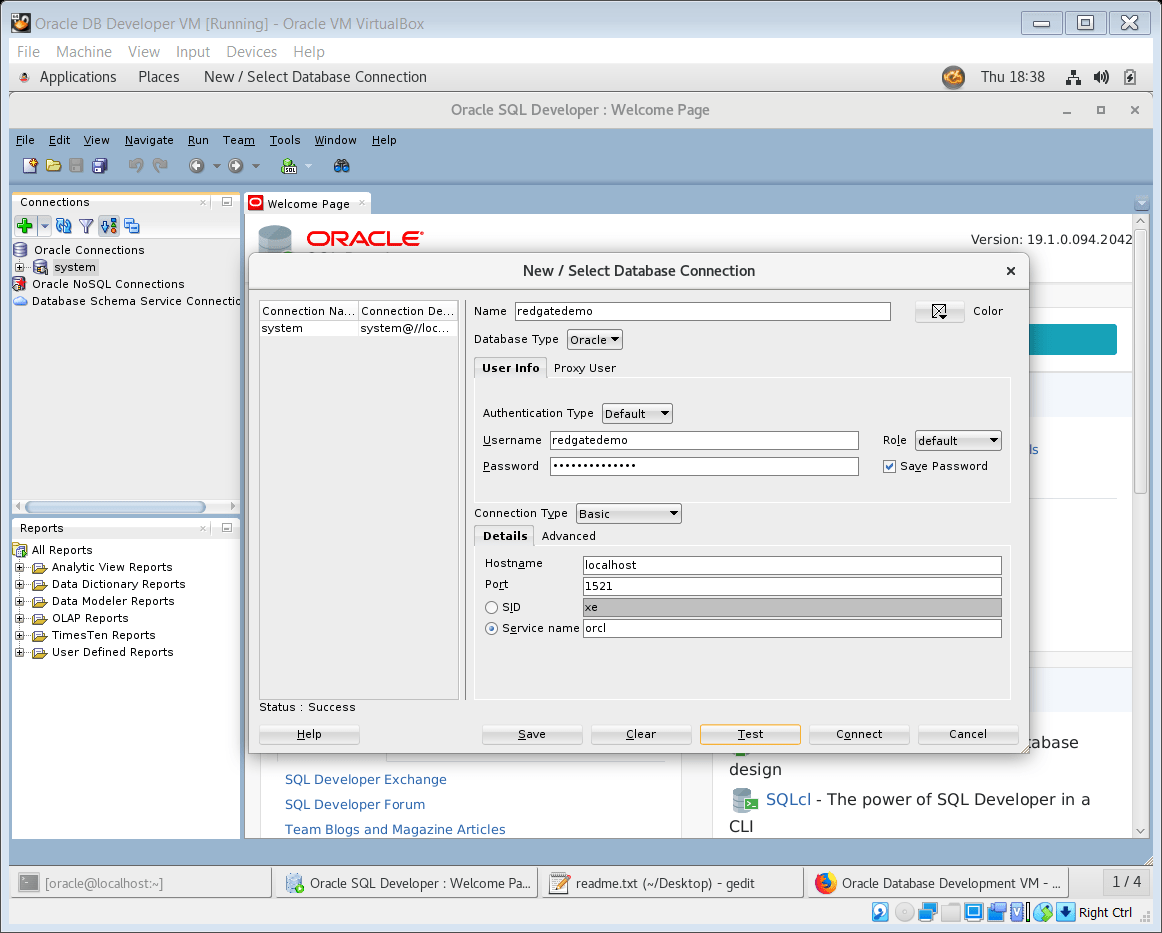Open the Tools menu in SQL Developer
Screen dimensions: 1162x933
click(285, 140)
